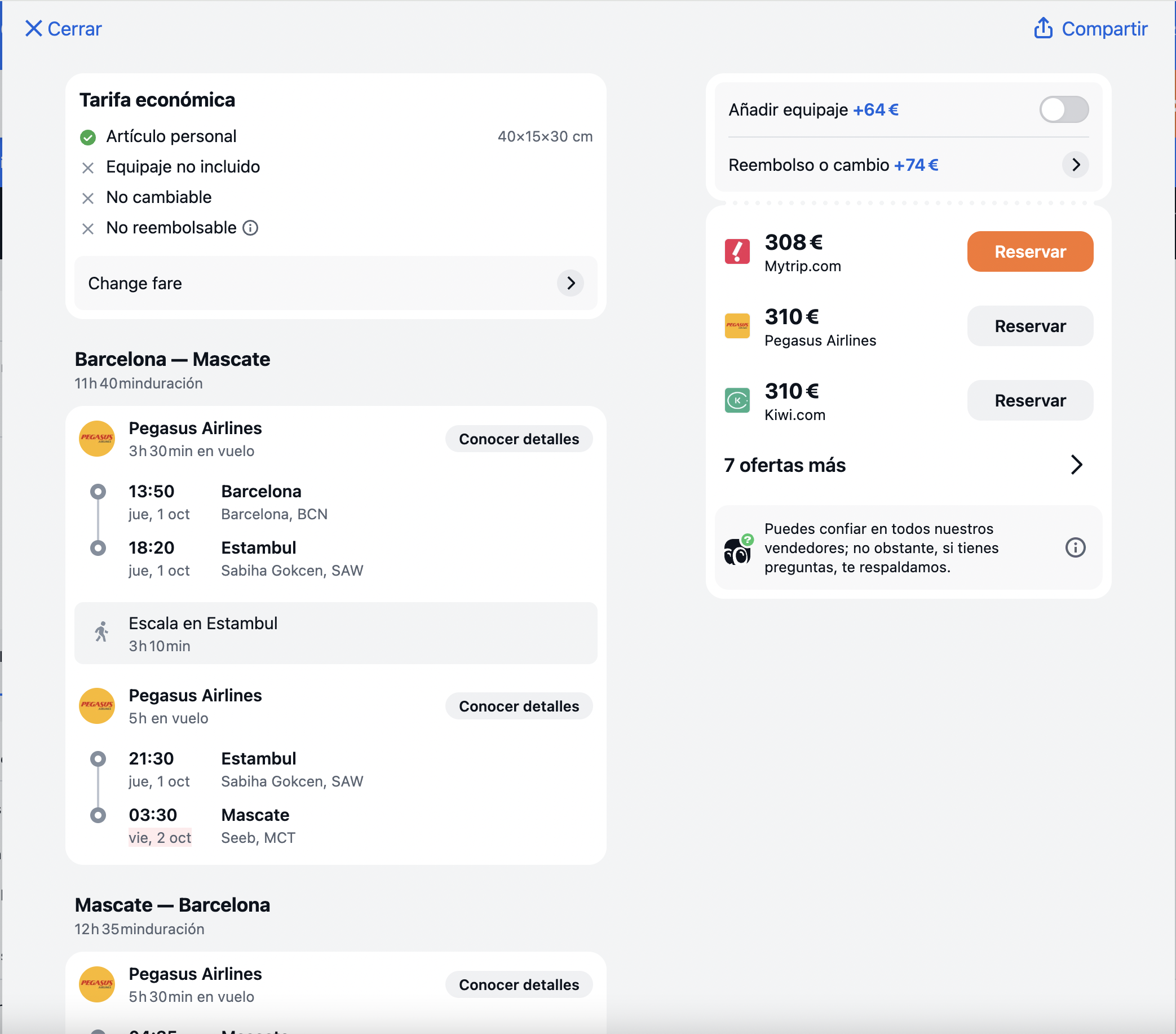Open the Change fare chevron
Screen dimensions: 1176x1034
(x=570, y=283)
